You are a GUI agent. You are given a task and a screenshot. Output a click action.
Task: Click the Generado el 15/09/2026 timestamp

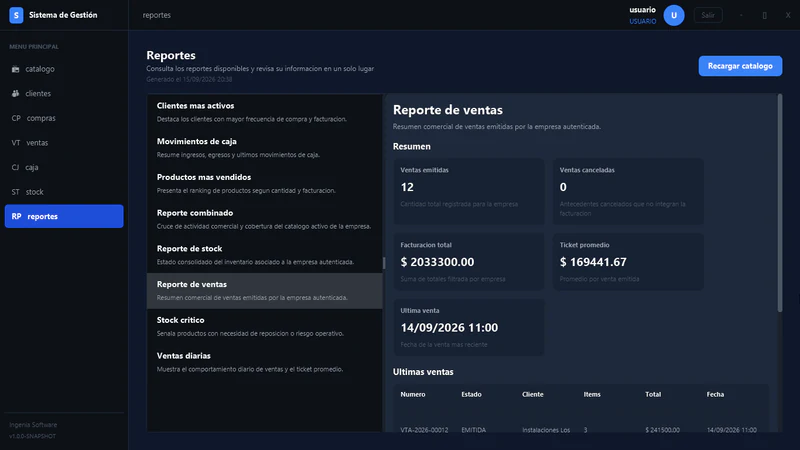pyautogui.click(x=189, y=79)
